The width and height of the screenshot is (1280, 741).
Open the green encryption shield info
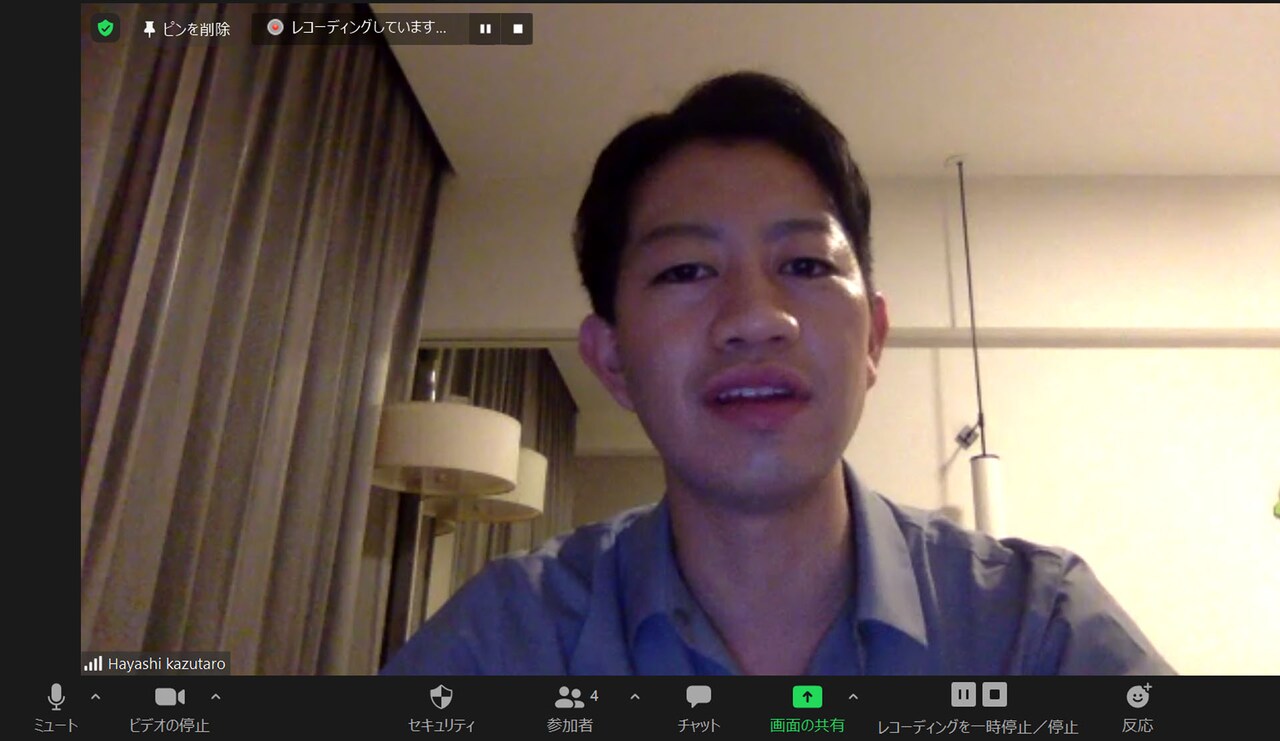(105, 28)
